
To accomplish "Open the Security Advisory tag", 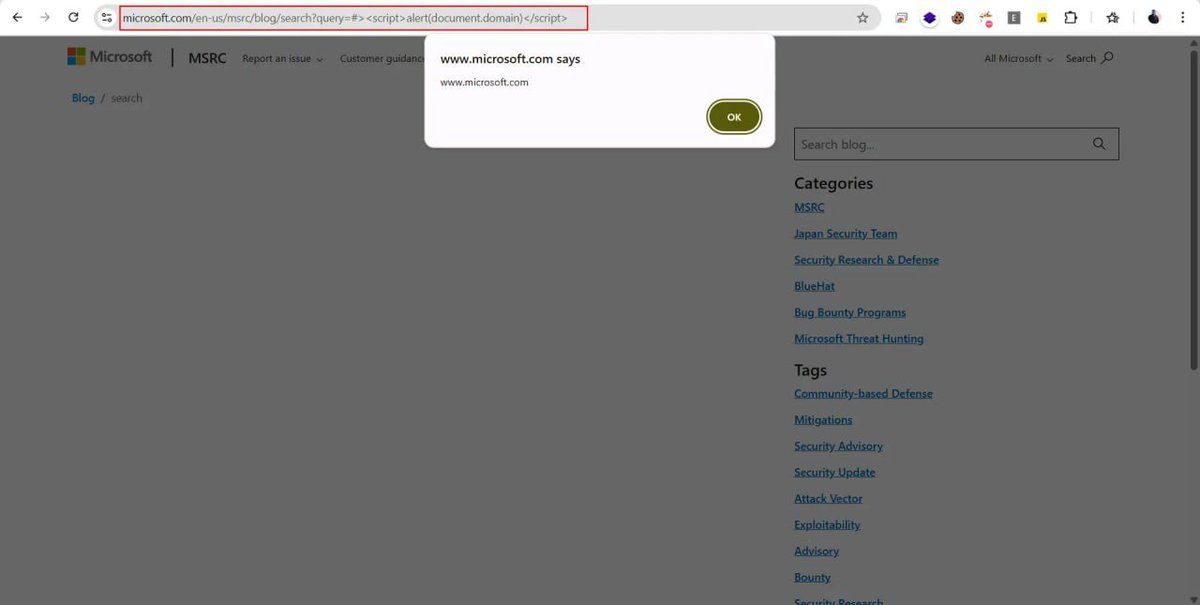I will (x=838, y=446).
